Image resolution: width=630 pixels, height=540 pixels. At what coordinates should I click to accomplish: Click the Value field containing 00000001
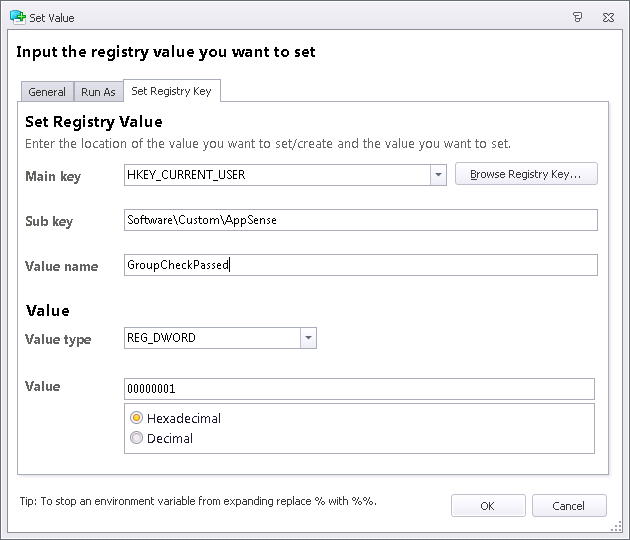[359, 389]
